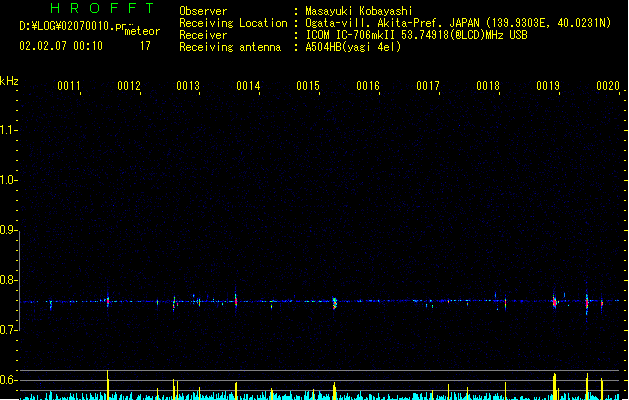Click the Observer field label
The width and height of the screenshot is (629, 400).
[203, 11]
